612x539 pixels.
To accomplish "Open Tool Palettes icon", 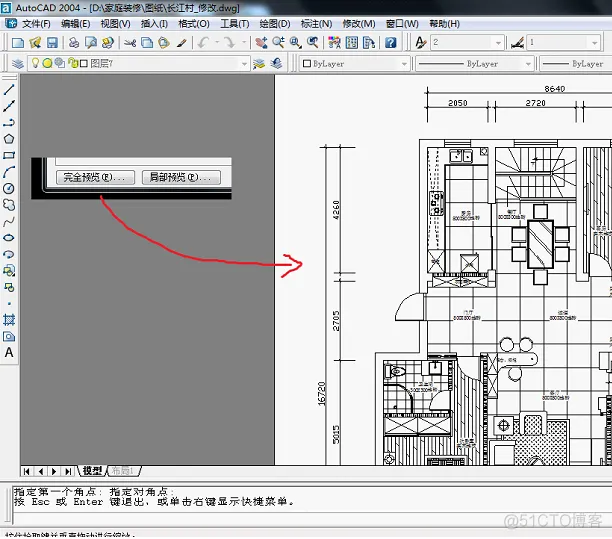I will click(x=369, y=43).
